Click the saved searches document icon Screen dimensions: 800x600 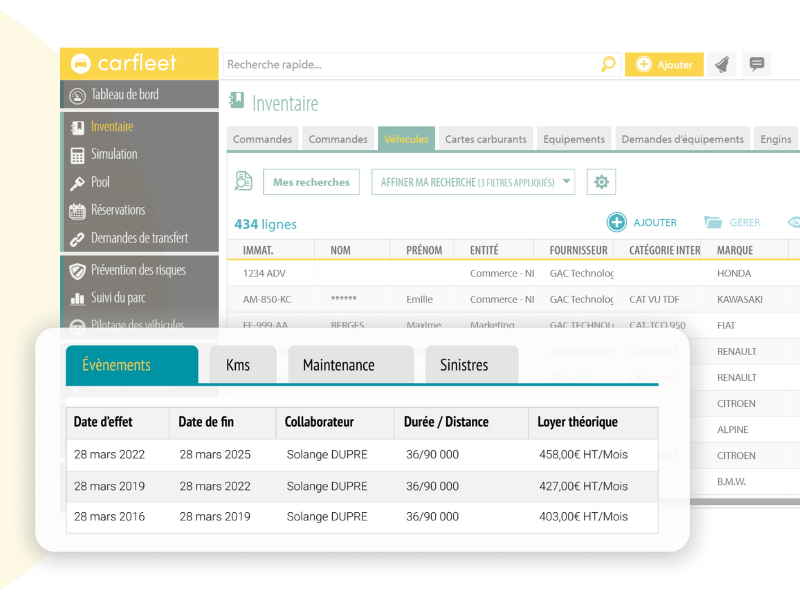click(243, 181)
